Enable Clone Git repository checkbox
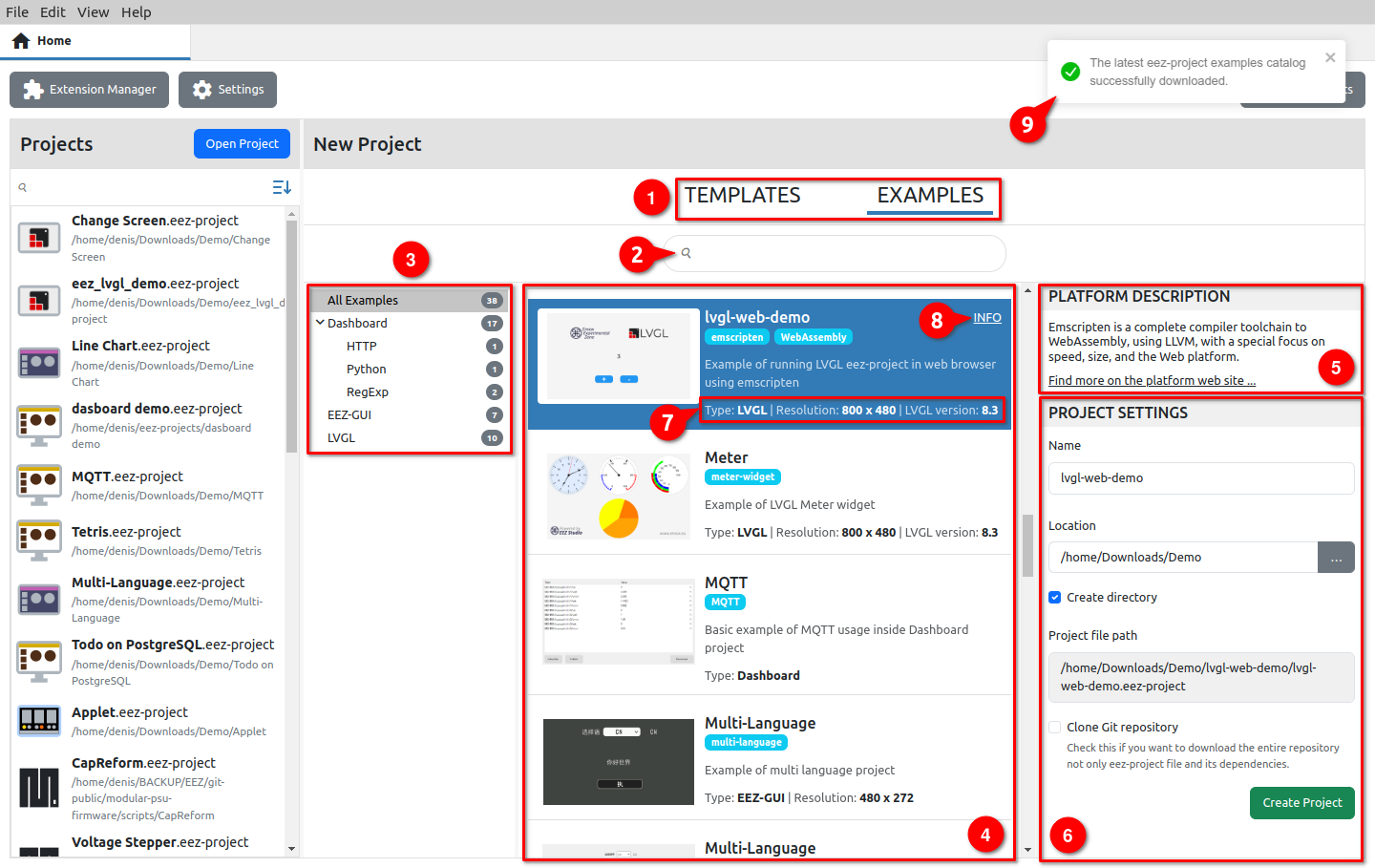The height and width of the screenshot is (868, 1375). coord(1055,728)
